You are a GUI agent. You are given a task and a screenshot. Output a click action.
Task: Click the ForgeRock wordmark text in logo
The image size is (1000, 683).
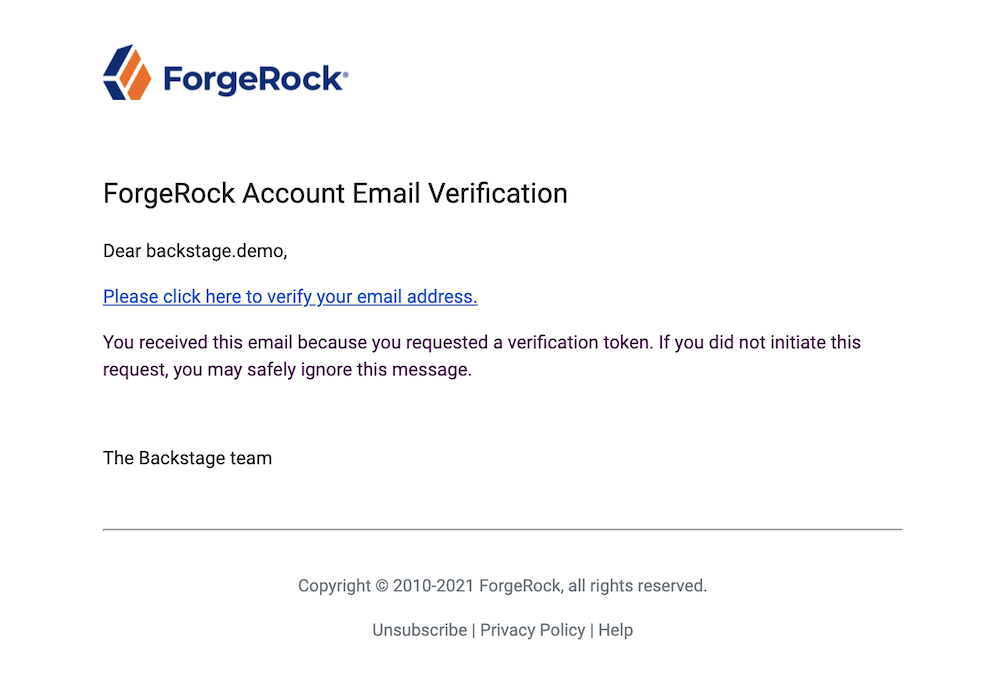[x=252, y=78]
